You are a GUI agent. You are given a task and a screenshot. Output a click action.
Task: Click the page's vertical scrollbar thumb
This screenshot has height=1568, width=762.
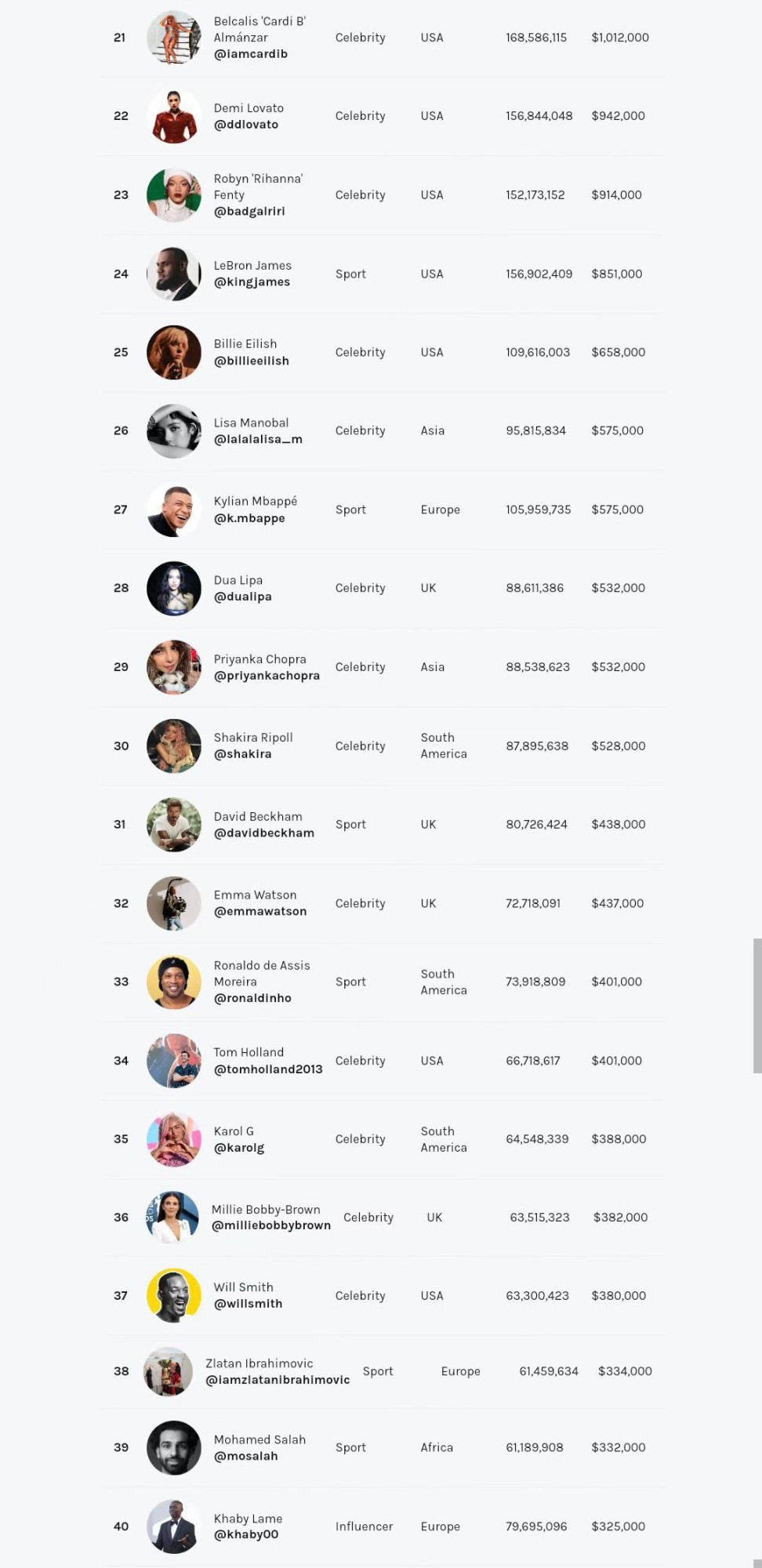tap(757, 1005)
